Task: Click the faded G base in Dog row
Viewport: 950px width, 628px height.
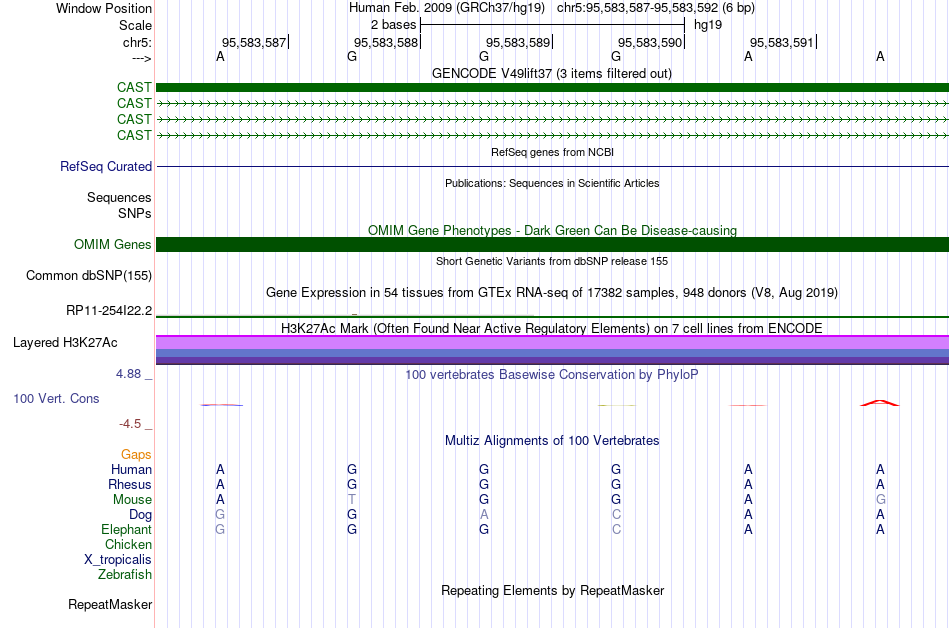Action: (220, 515)
